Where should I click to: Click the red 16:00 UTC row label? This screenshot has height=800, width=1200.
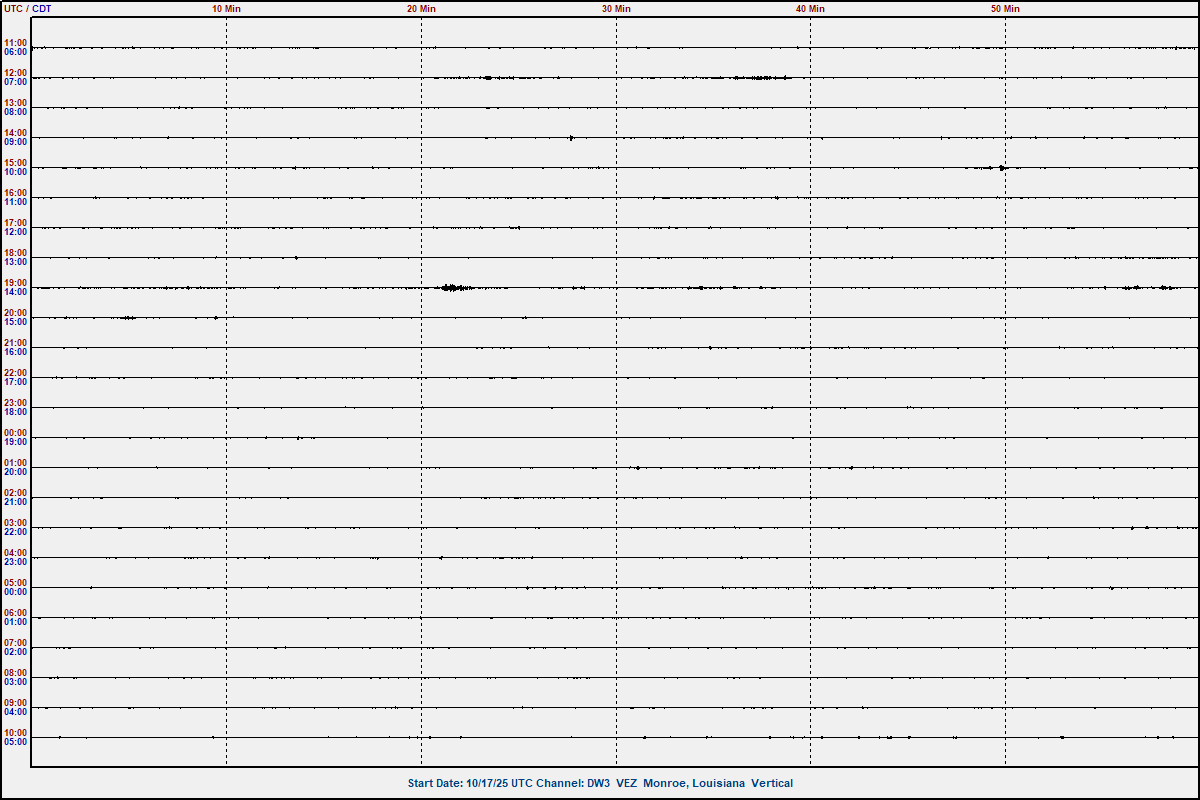[15, 193]
